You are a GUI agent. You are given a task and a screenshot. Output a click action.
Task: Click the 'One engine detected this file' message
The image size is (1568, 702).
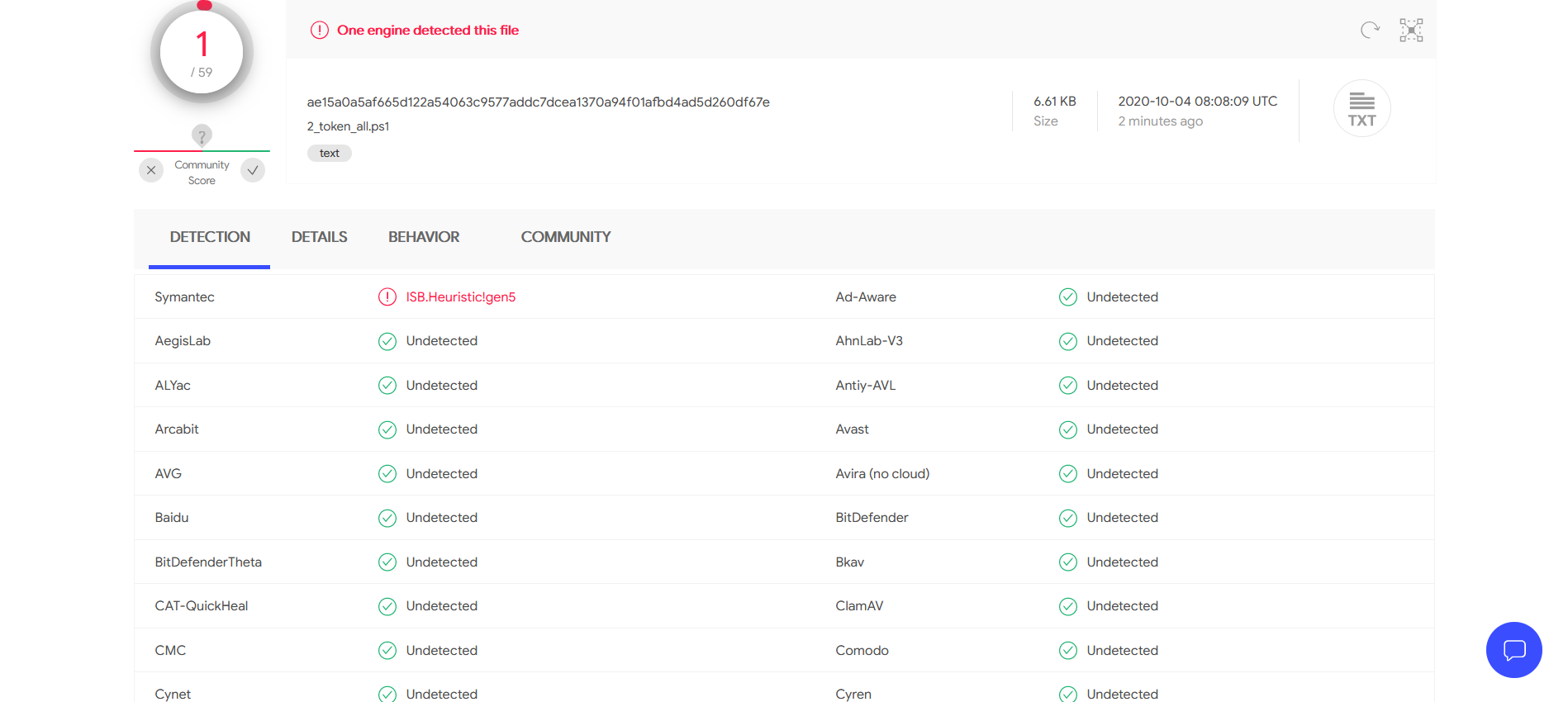click(428, 31)
